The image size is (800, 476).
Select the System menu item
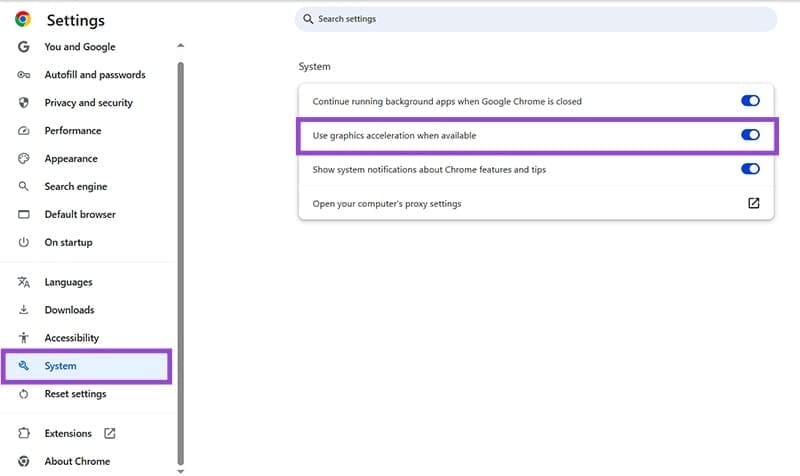(87, 366)
